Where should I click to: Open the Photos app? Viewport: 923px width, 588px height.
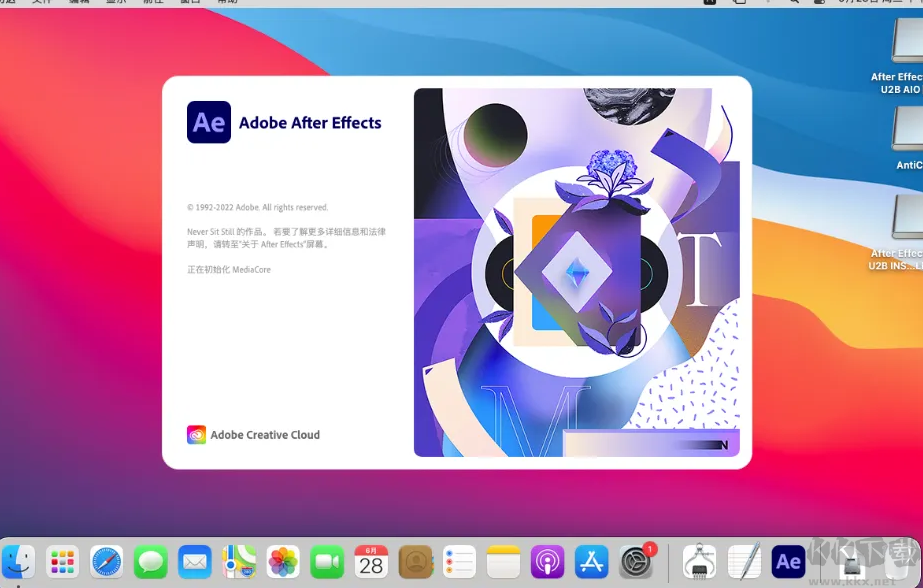coord(283,561)
